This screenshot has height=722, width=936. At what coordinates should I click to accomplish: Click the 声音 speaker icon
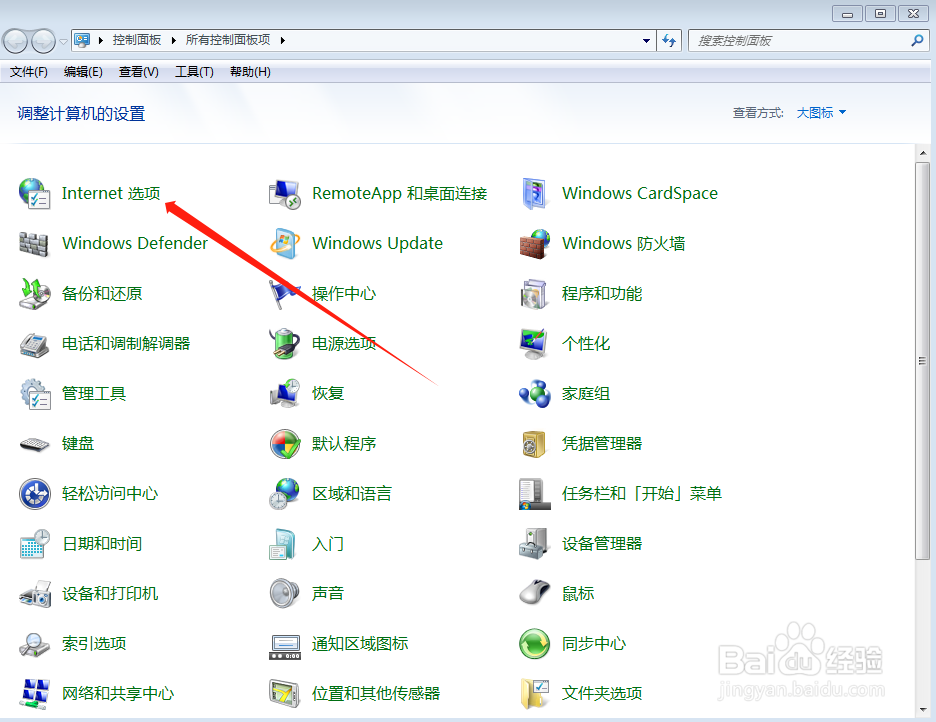[x=285, y=594]
